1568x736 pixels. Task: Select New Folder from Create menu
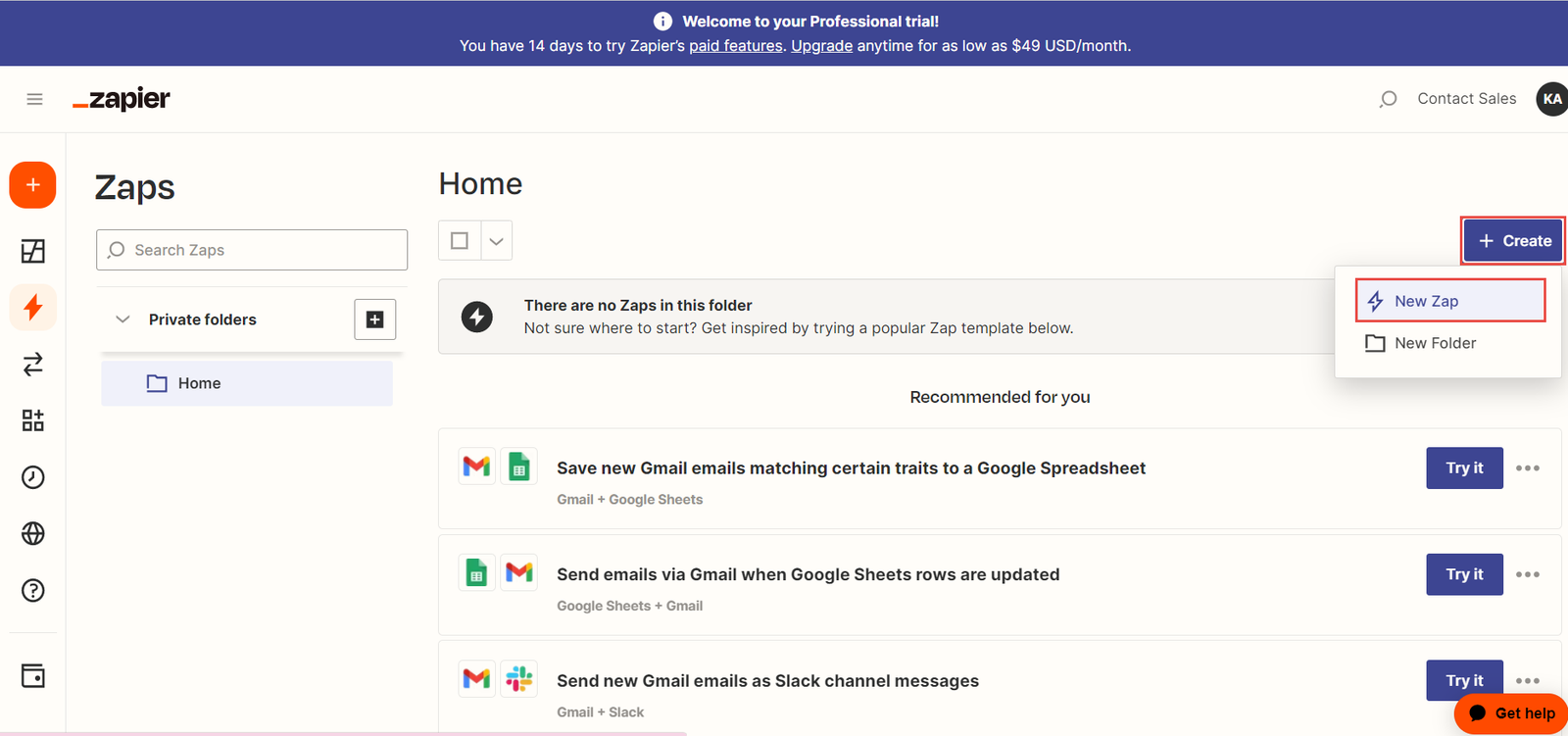click(x=1435, y=343)
